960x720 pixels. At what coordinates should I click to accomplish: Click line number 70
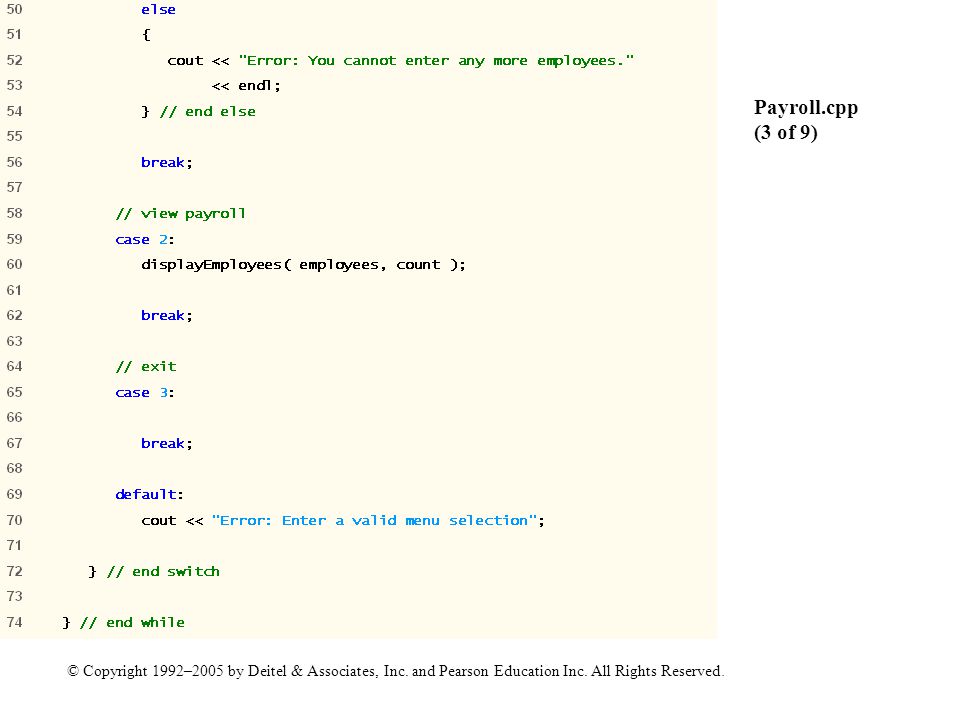[x=15, y=520]
